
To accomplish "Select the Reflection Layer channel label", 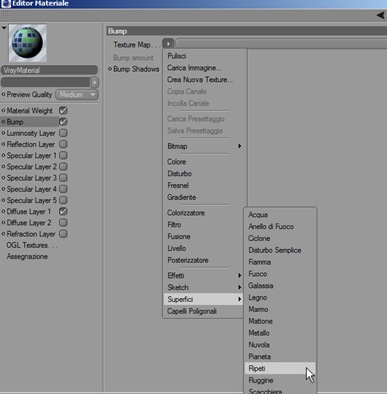I will pos(31,144).
